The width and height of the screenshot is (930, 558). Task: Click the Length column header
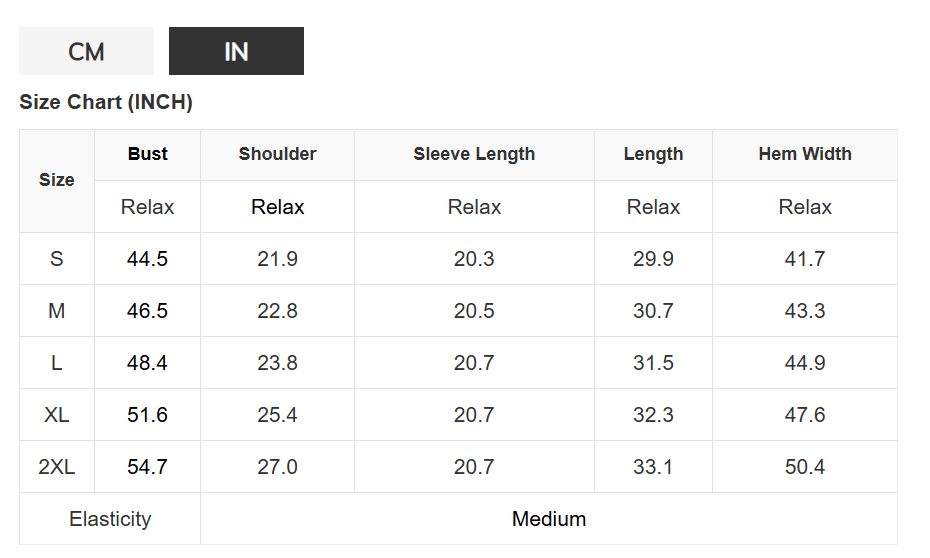653,154
